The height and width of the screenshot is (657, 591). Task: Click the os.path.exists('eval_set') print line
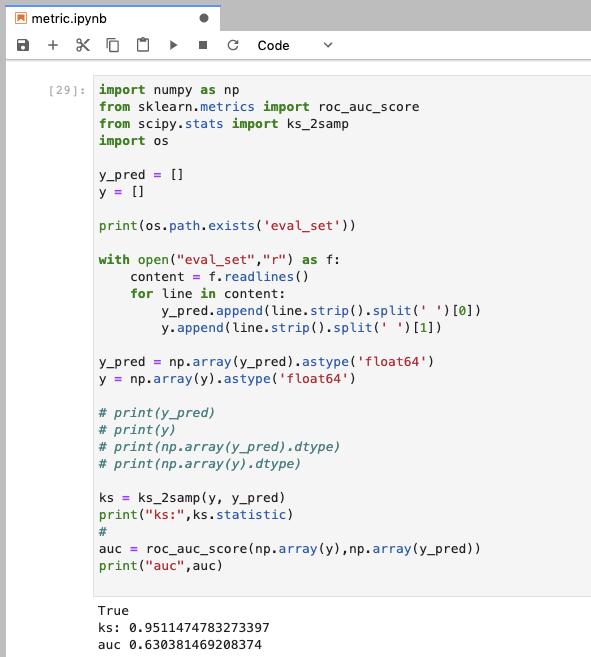click(x=227, y=226)
